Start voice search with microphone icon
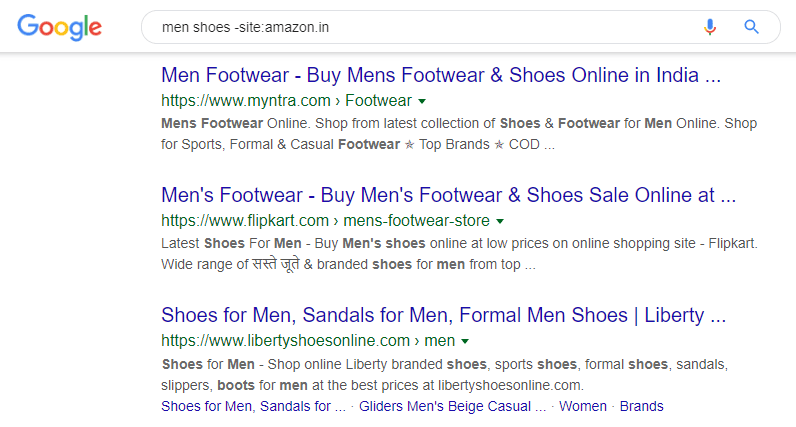Screen dimensions: 796x427 tap(710, 26)
